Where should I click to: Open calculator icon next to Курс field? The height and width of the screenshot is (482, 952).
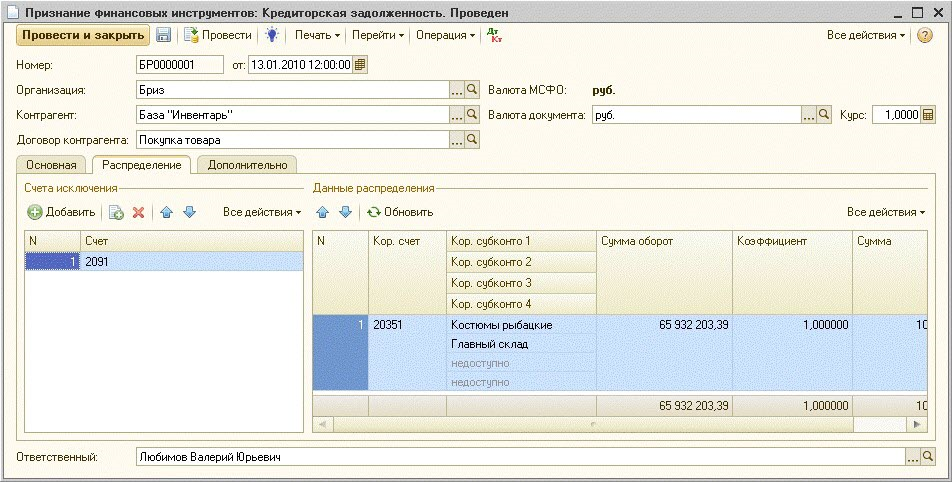click(928, 115)
